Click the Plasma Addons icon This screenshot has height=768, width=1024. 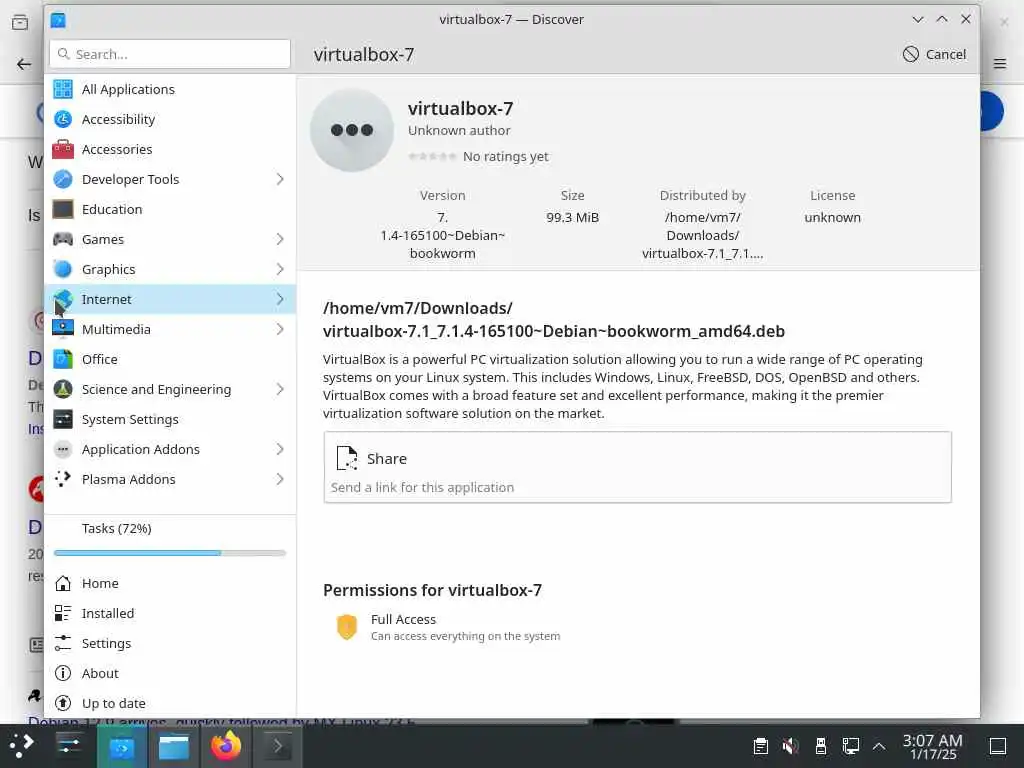pyautogui.click(x=63, y=479)
